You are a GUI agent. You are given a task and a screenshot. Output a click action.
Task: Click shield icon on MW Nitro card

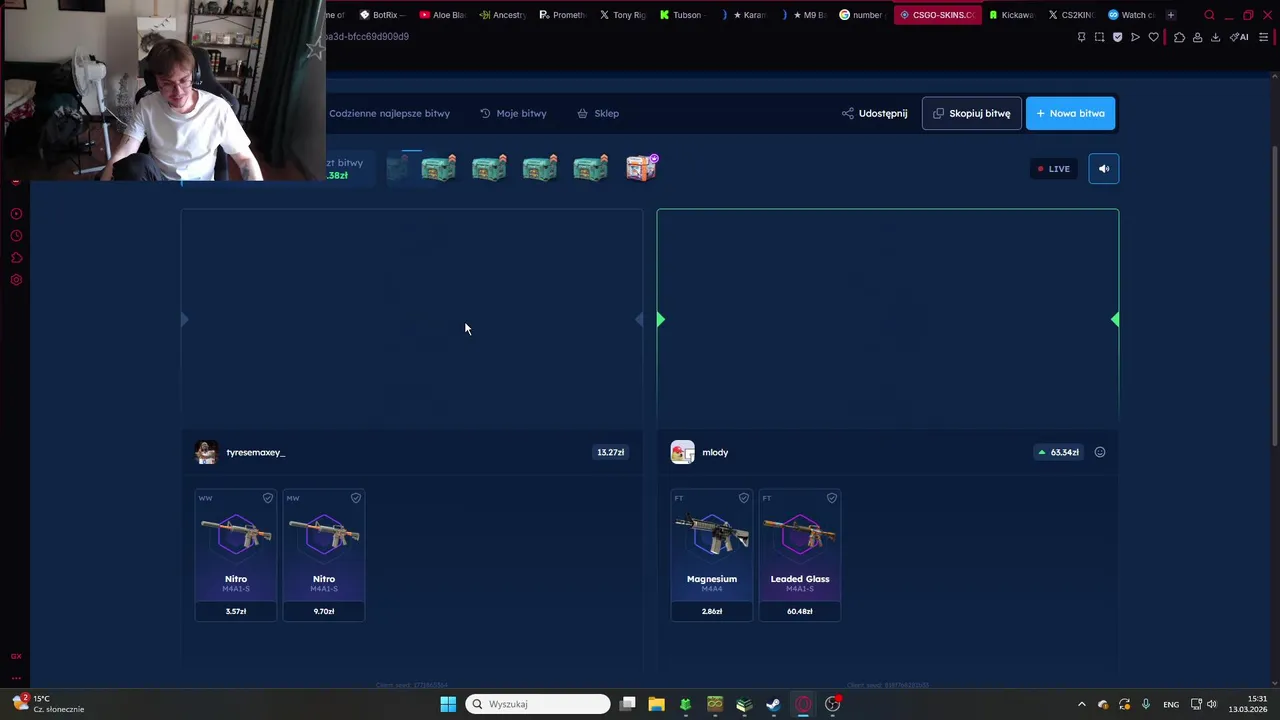click(356, 498)
